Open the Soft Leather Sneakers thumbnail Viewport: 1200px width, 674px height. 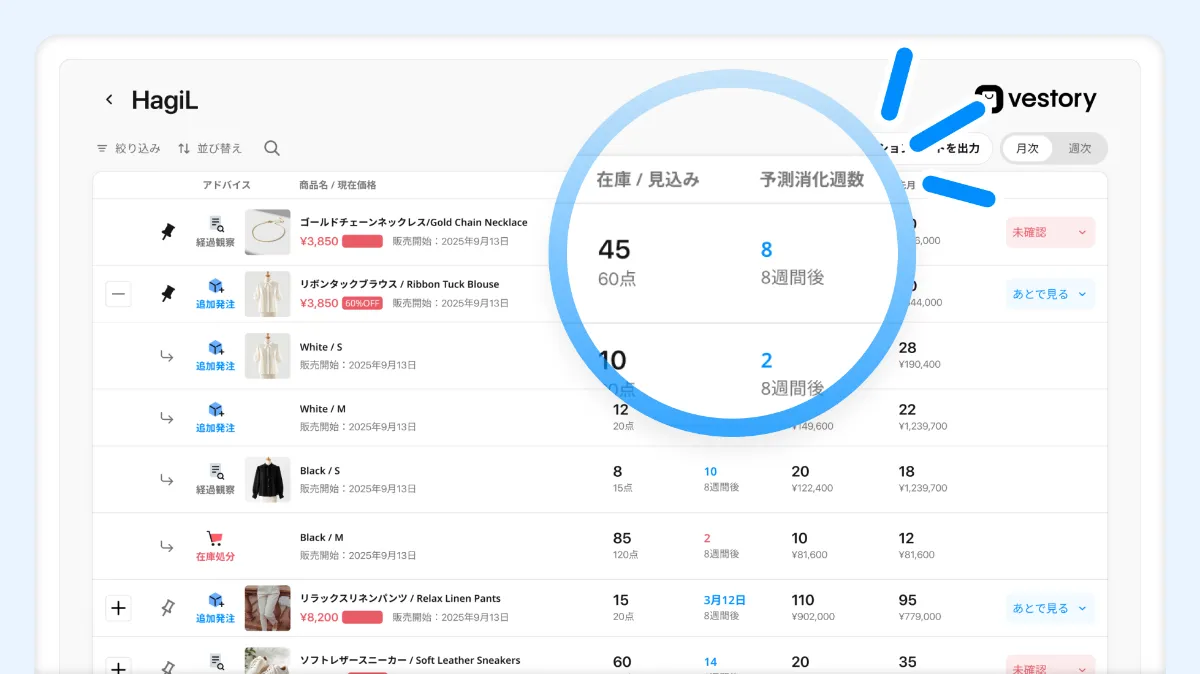[267, 661]
